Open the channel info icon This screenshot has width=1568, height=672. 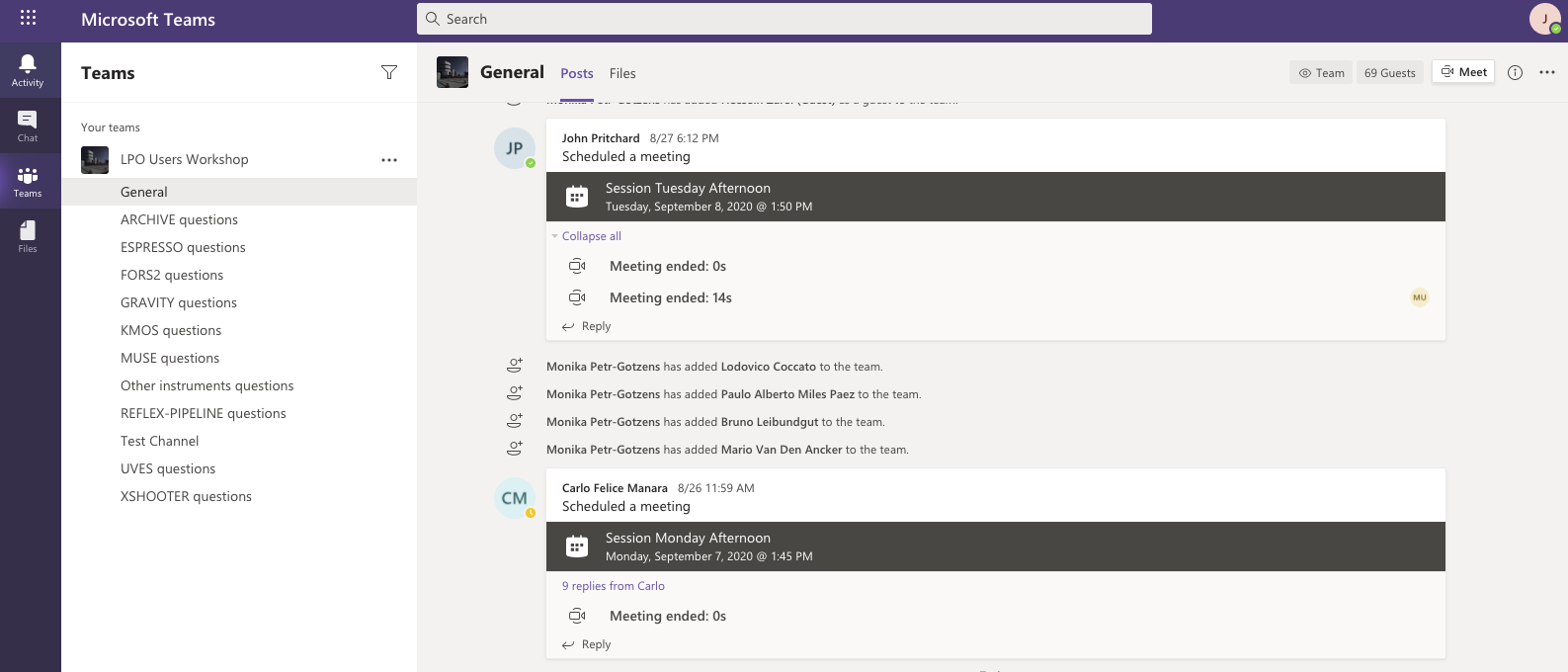pos(1515,72)
